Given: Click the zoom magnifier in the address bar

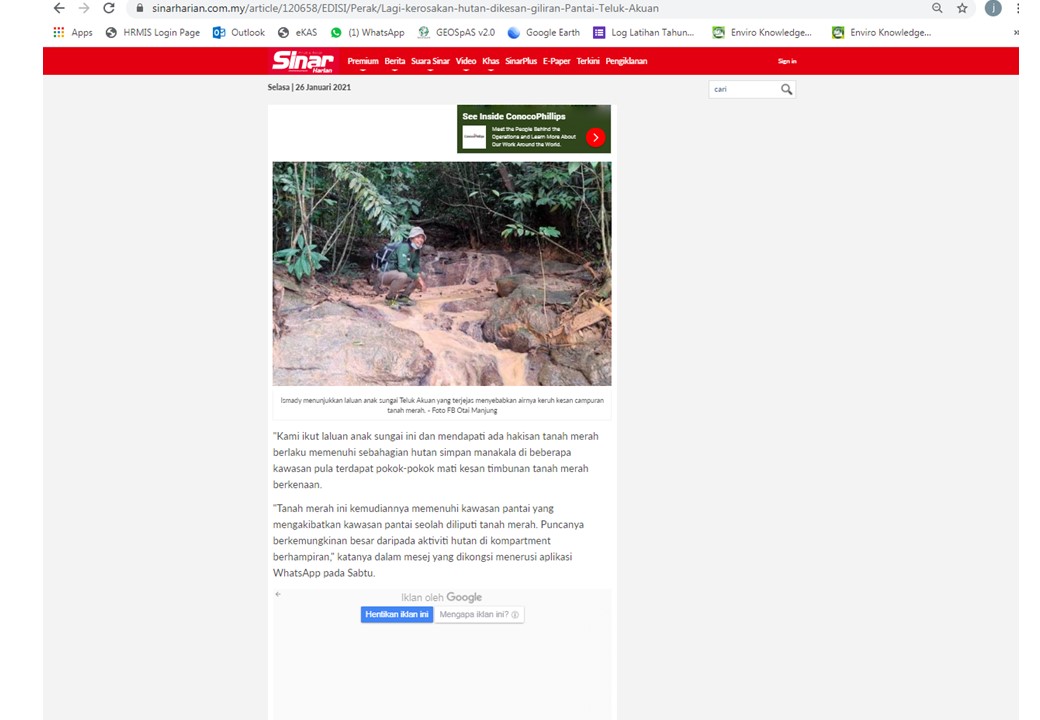Looking at the screenshot, I should click(937, 8).
